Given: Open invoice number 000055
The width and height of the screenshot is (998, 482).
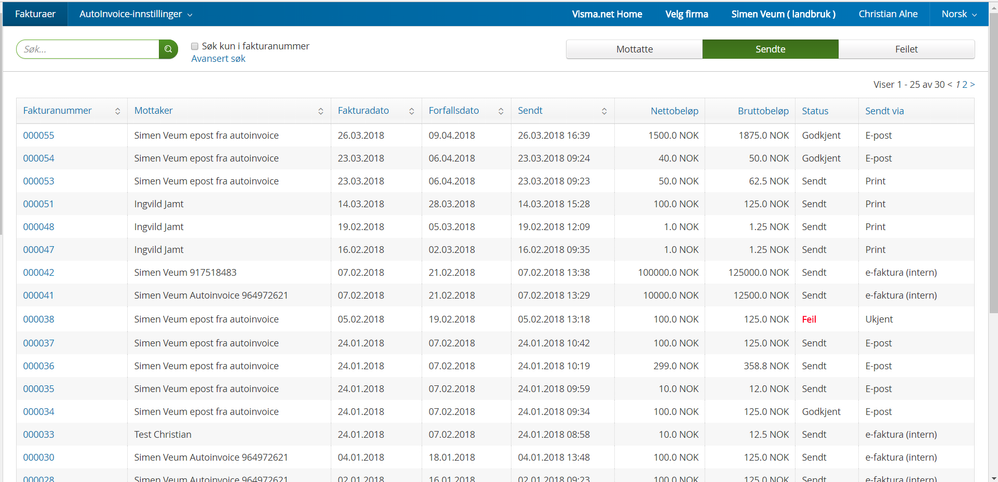Looking at the screenshot, I should pyautogui.click(x=39, y=136).
